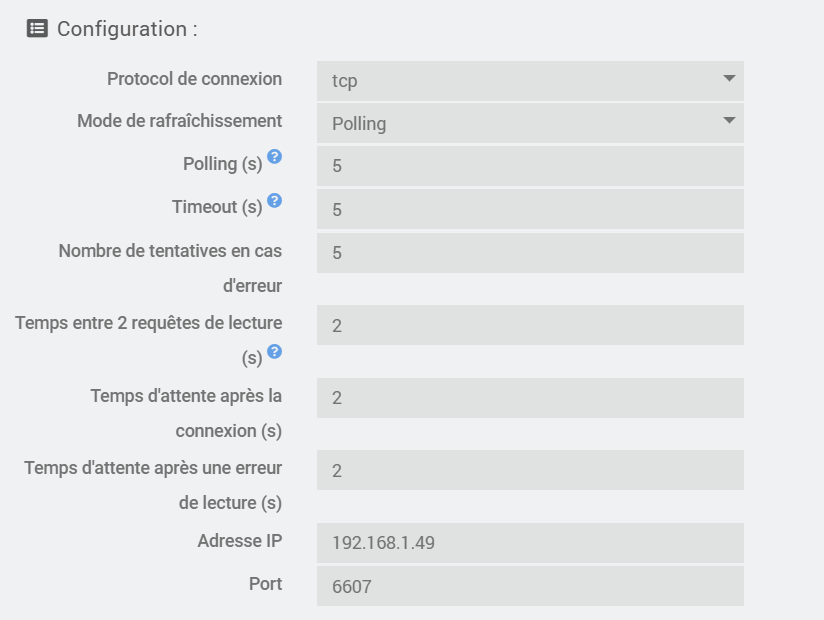Screen dimensions: 824x620
Task: Click dropdown arrow beside Polling value
Action: point(729,121)
